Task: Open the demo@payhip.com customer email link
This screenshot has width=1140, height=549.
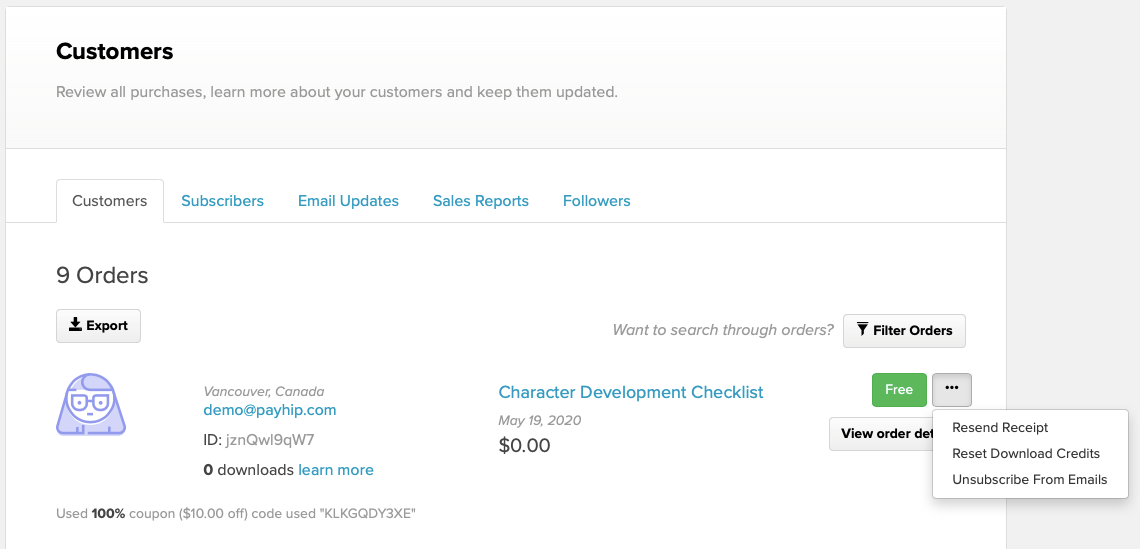Action: [270, 410]
